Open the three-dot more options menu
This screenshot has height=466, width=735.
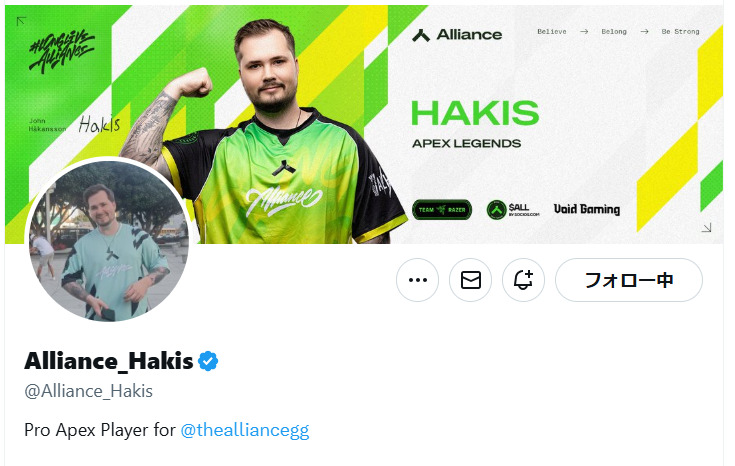[417, 280]
